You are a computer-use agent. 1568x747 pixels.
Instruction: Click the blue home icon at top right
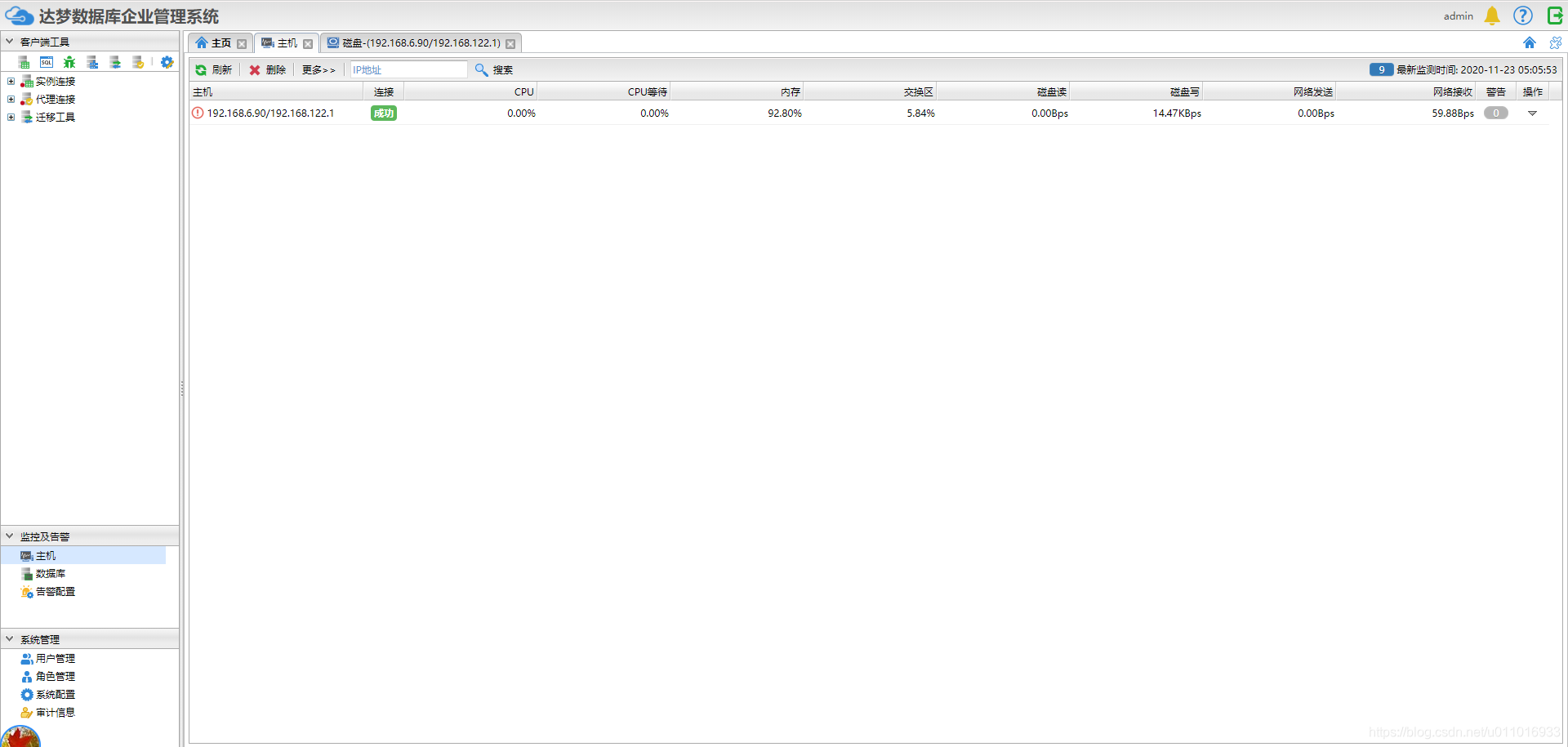(1530, 42)
